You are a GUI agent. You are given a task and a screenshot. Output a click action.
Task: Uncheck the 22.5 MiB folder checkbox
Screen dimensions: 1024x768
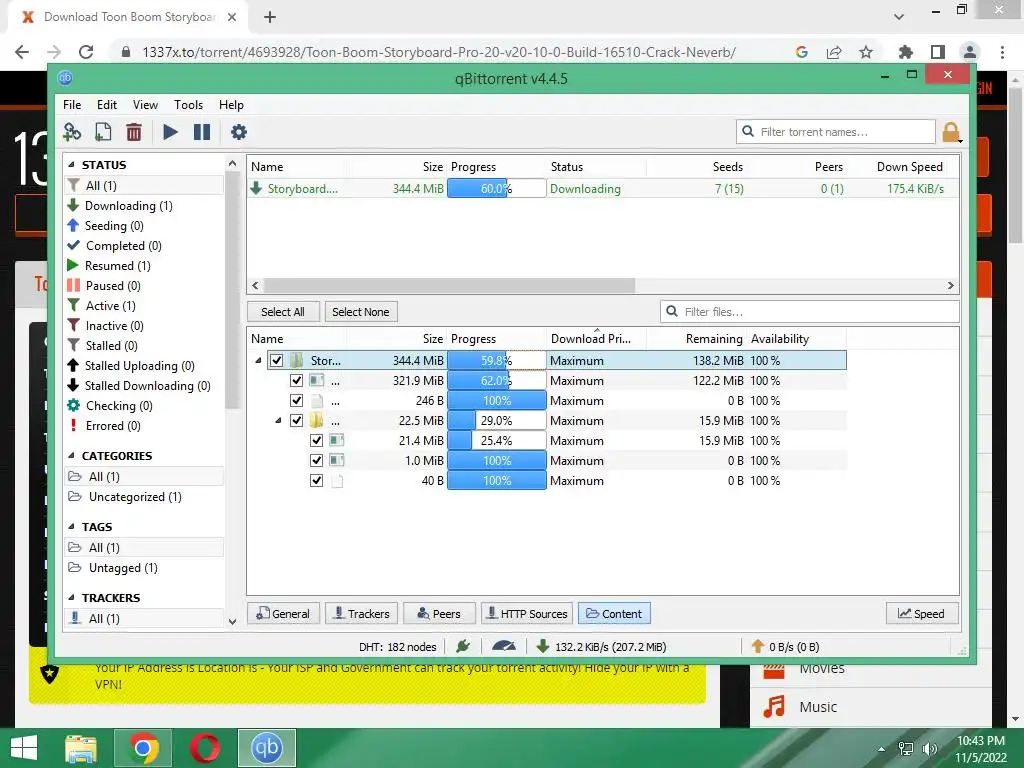[296, 421]
